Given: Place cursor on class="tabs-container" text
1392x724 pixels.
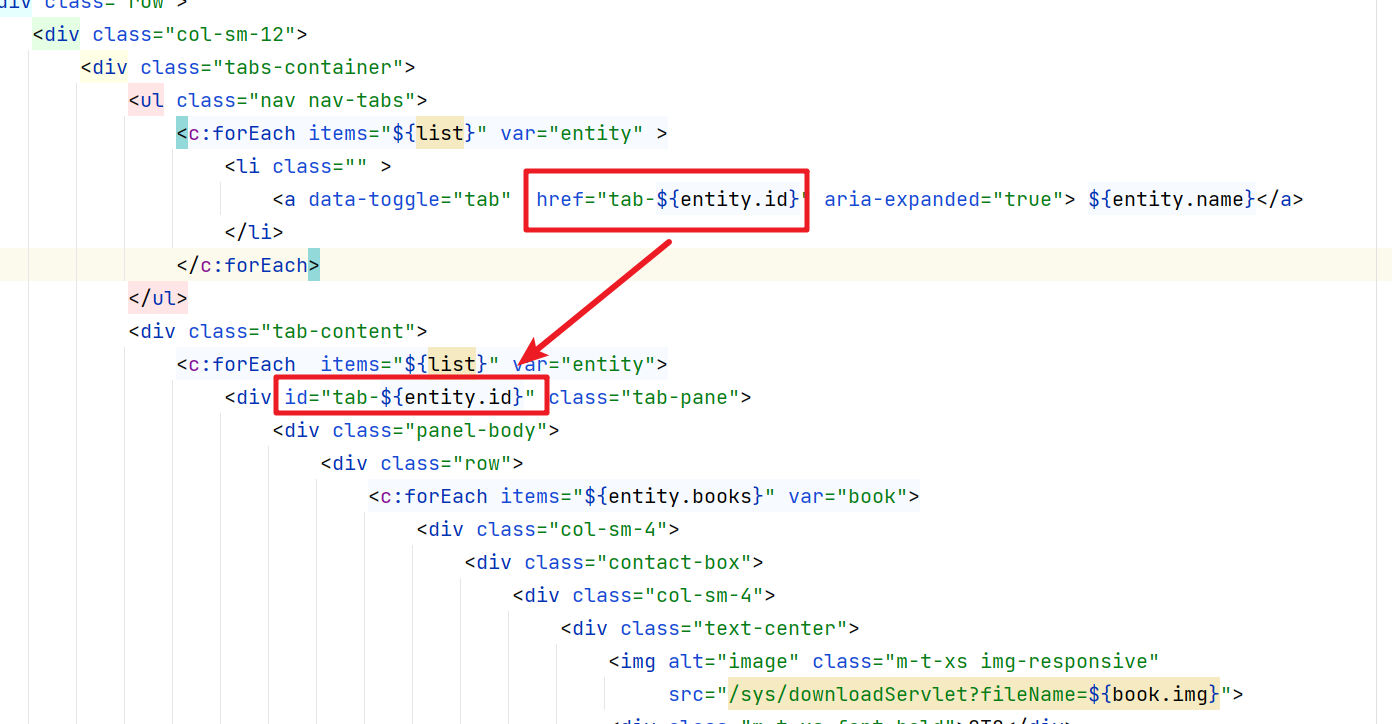Looking at the screenshot, I should (272, 68).
